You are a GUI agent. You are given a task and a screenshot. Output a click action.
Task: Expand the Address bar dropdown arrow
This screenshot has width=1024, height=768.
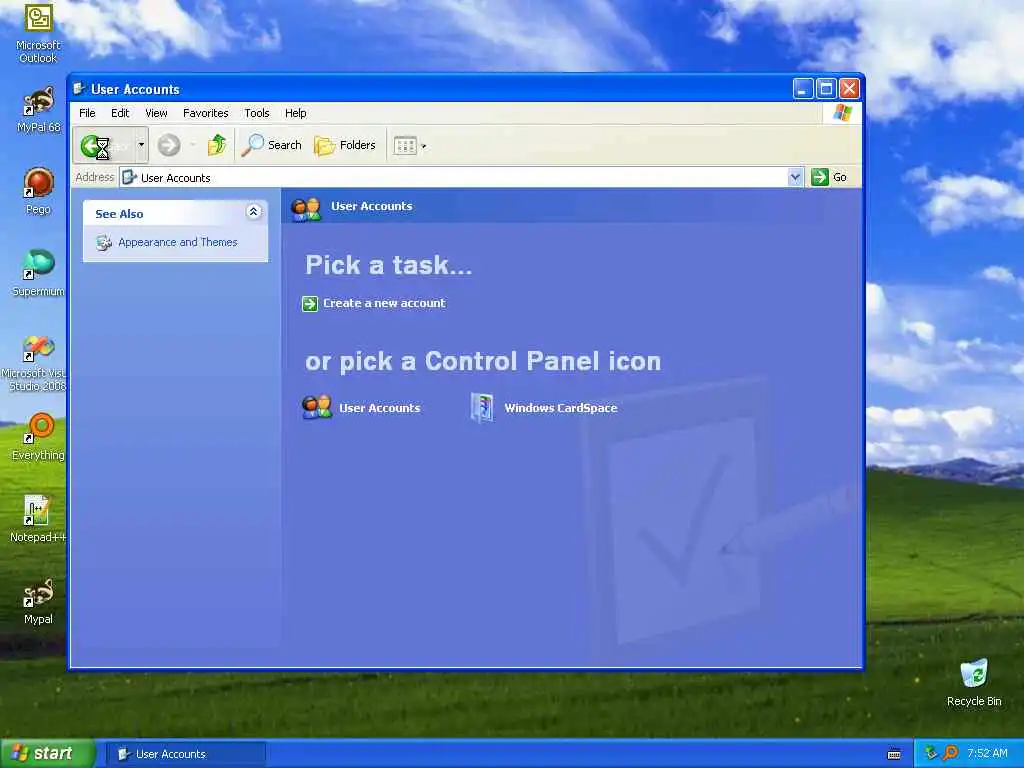[x=795, y=177]
